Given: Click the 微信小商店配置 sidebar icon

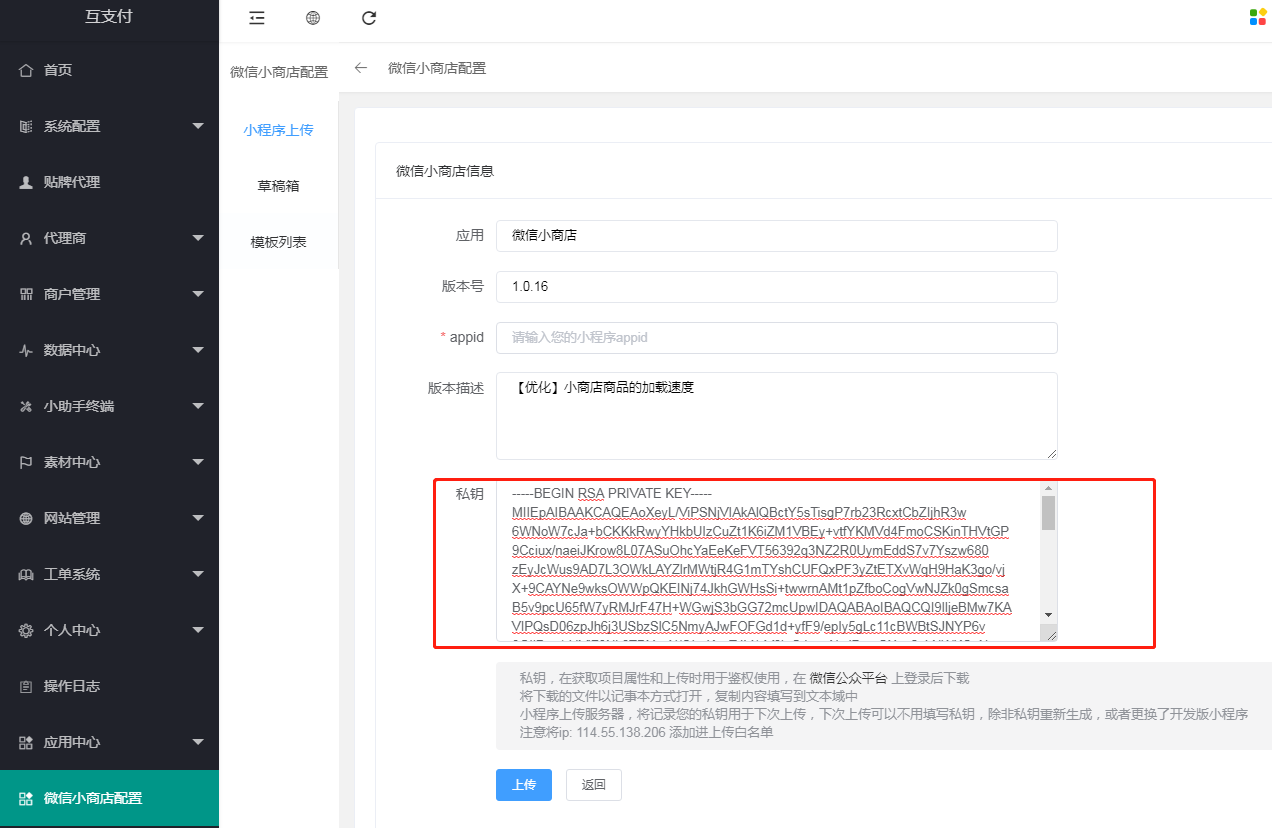Looking at the screenshot, I should point(26,798).
